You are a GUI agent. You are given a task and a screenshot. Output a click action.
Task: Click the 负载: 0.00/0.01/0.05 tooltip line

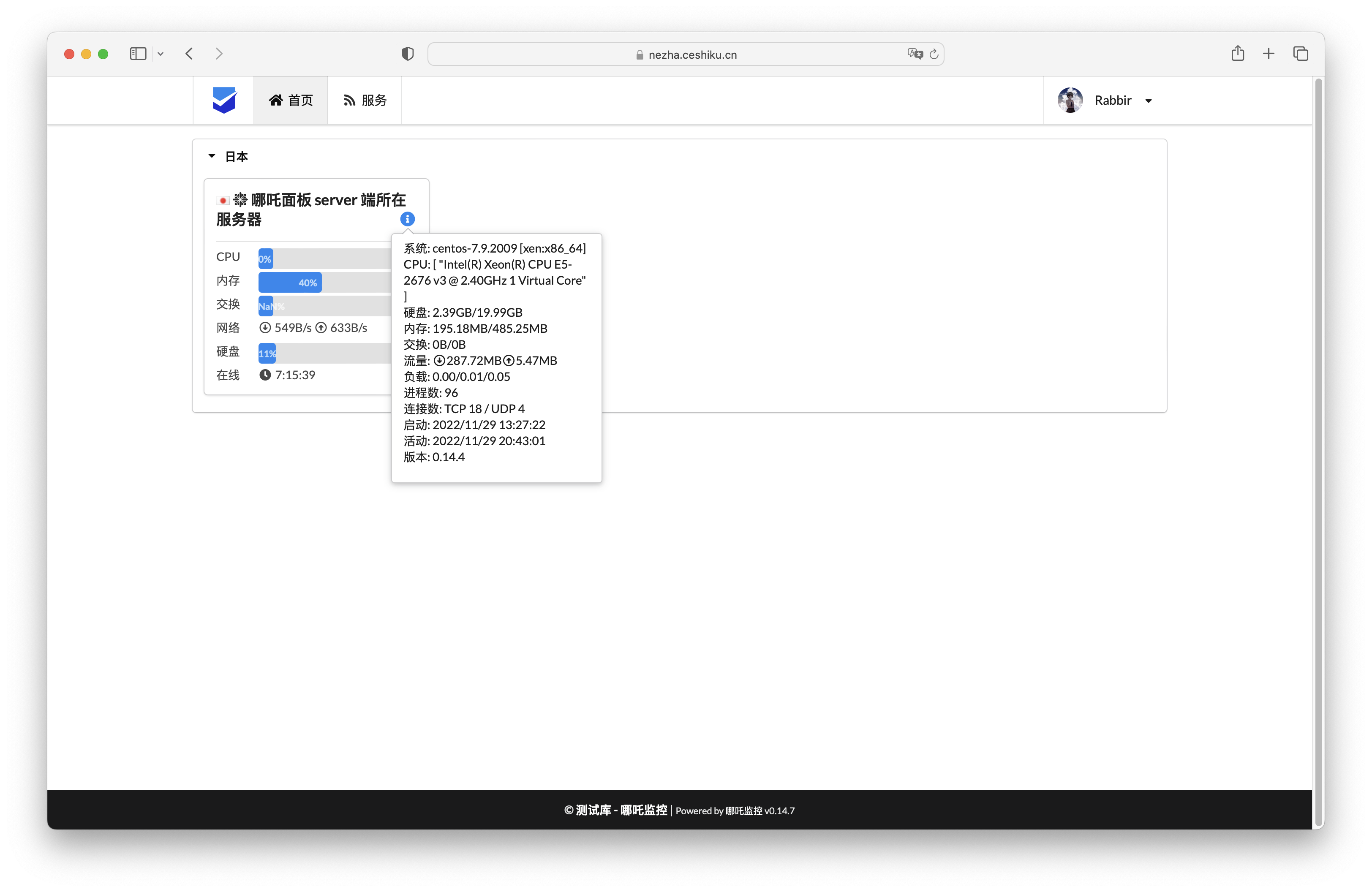[457, 377]
